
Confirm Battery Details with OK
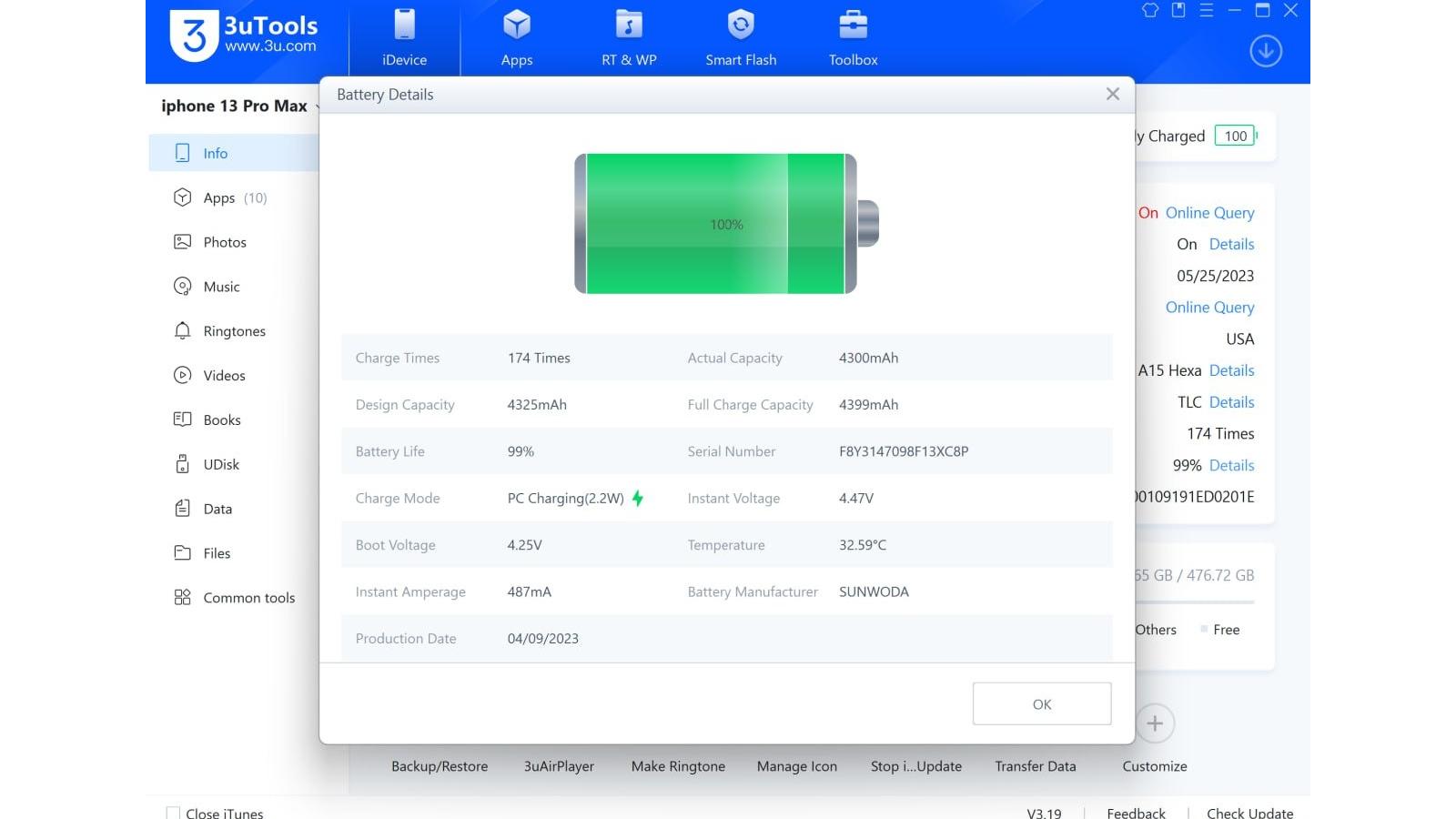[1042, 703]
